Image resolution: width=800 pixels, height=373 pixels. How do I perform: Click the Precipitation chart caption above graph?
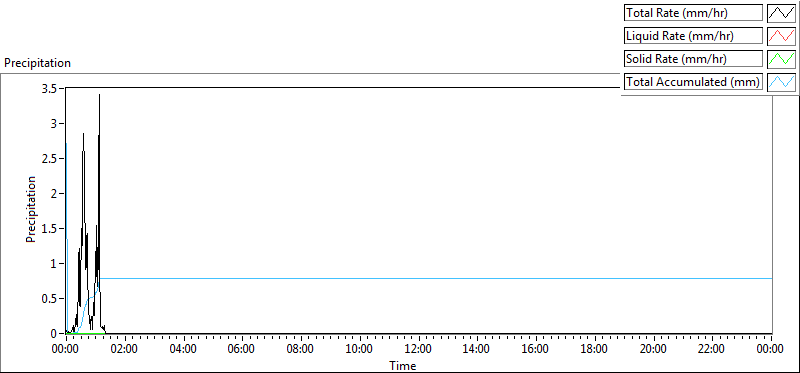point(37,63)
